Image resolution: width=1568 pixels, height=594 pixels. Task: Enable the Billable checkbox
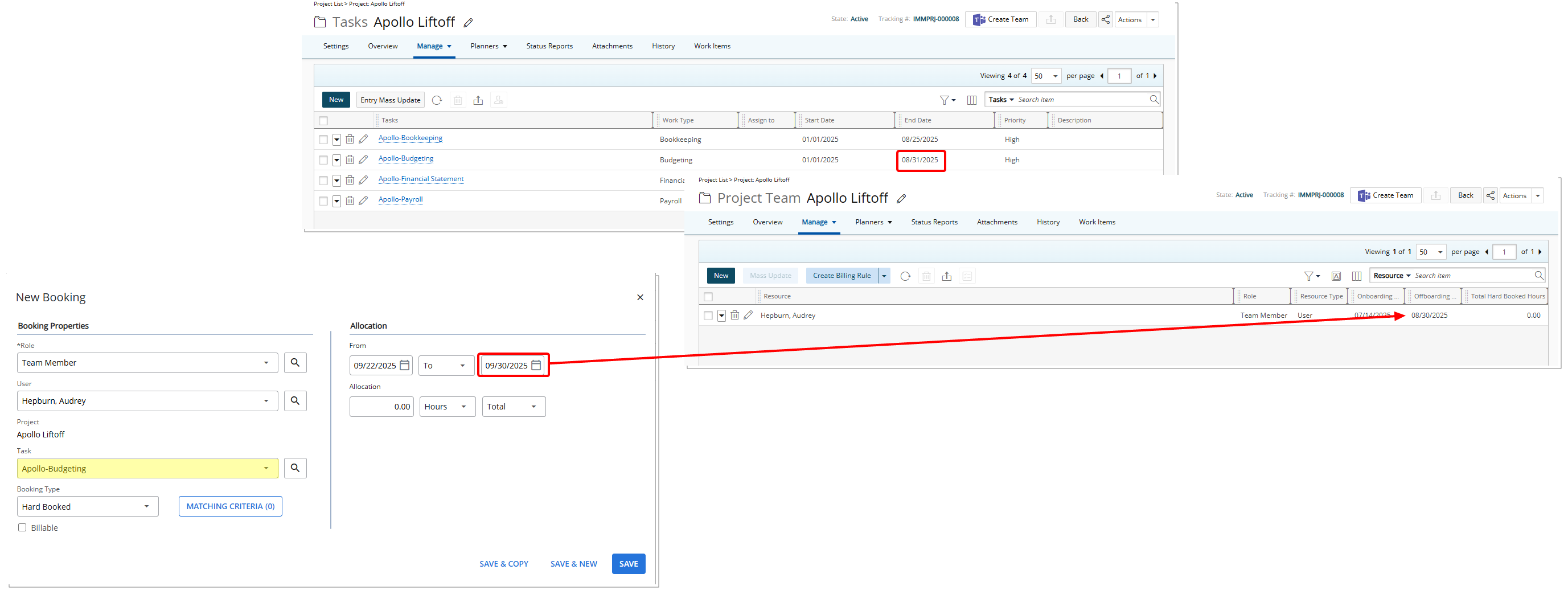click(x=22, y=527)
